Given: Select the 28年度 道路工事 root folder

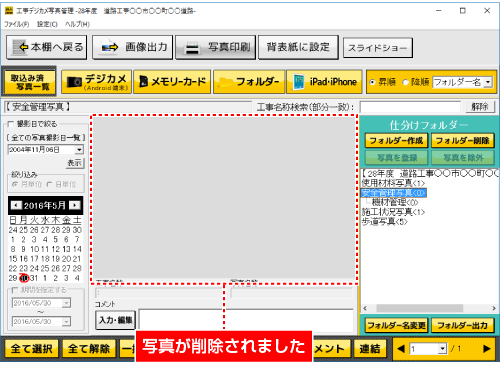Looking at the screenshot, I should [430, 173].
